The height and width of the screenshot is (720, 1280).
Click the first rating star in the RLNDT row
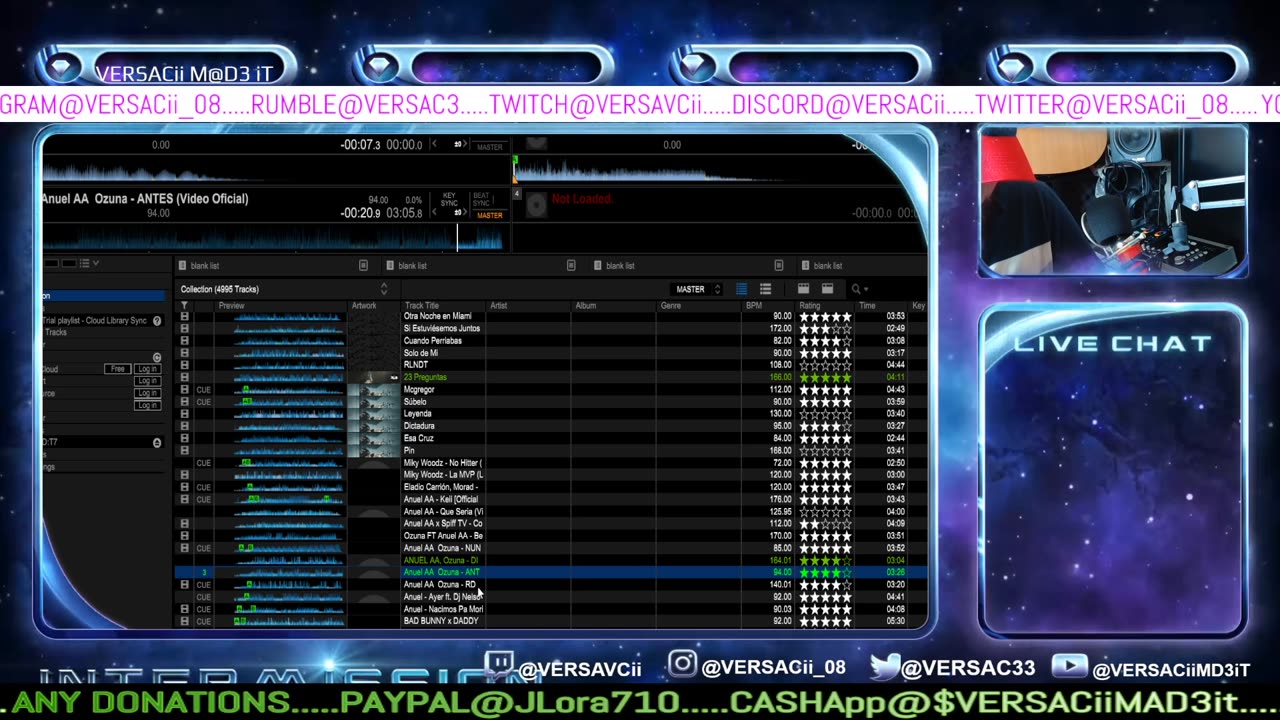[x=805, y=365]
